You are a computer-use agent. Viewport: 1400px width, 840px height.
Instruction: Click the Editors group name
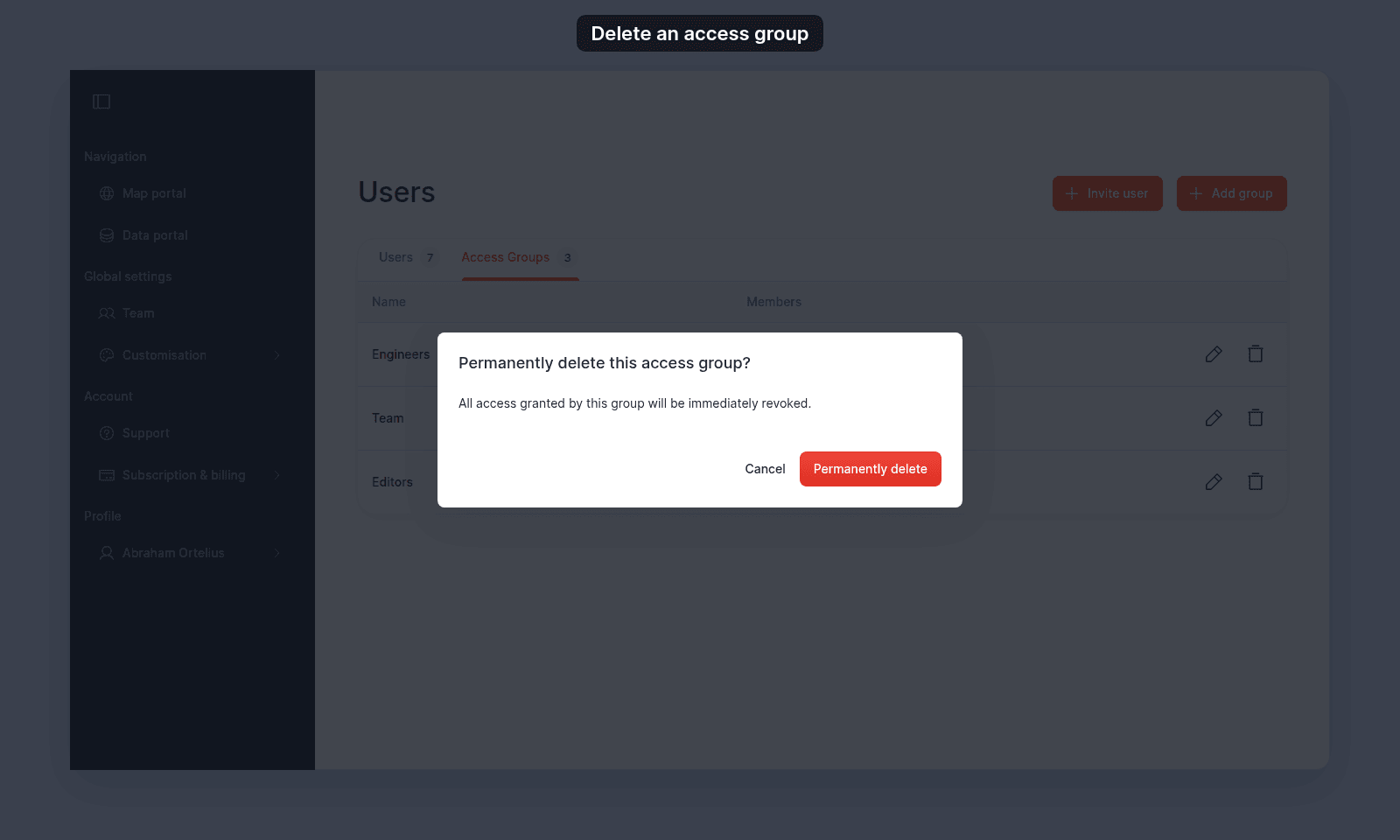392,482
